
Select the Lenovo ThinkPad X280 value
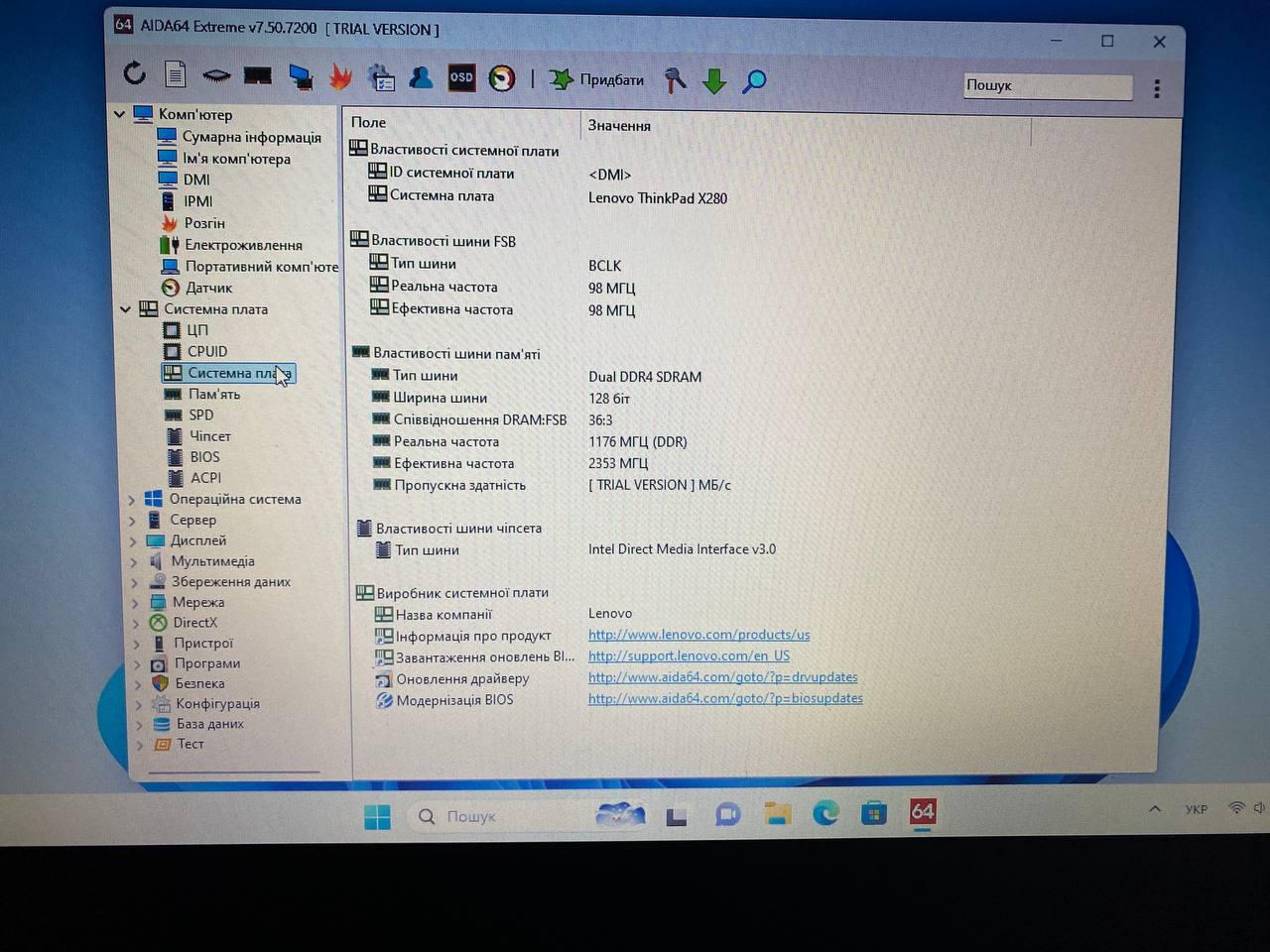click(658, 198)
